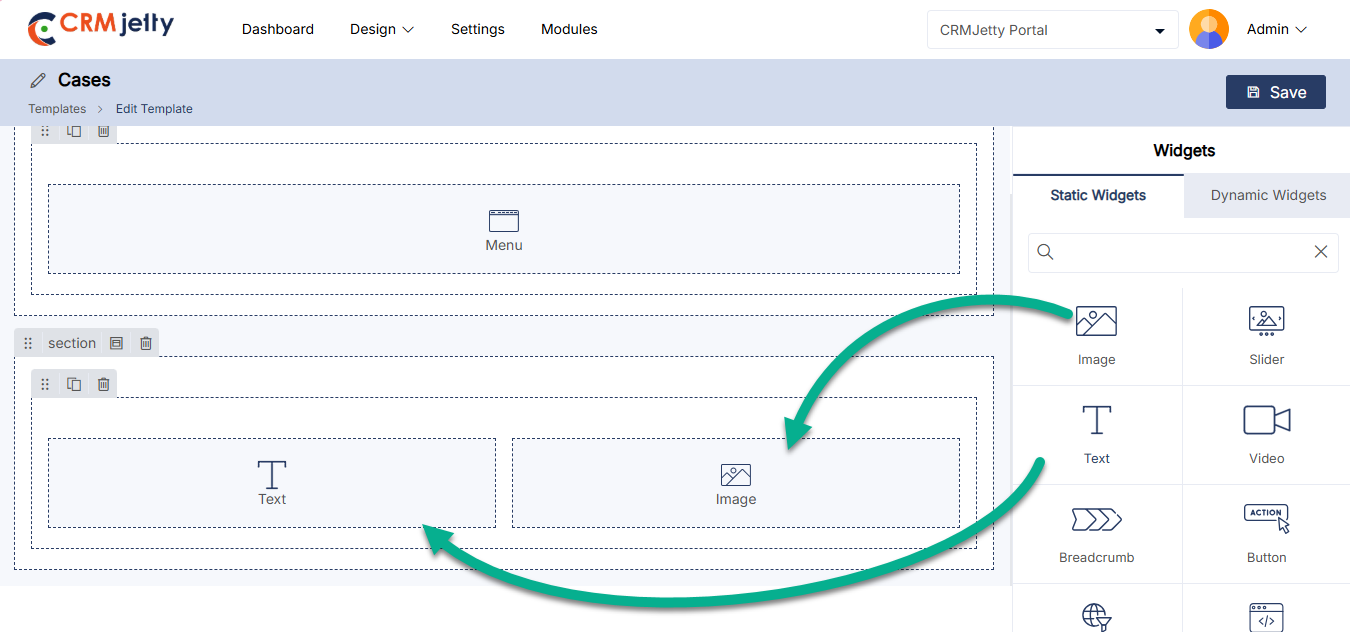Click the pencil edit icon next to Cases
1350x632 pixels.
pyautogui.click(x=38, y=80)
